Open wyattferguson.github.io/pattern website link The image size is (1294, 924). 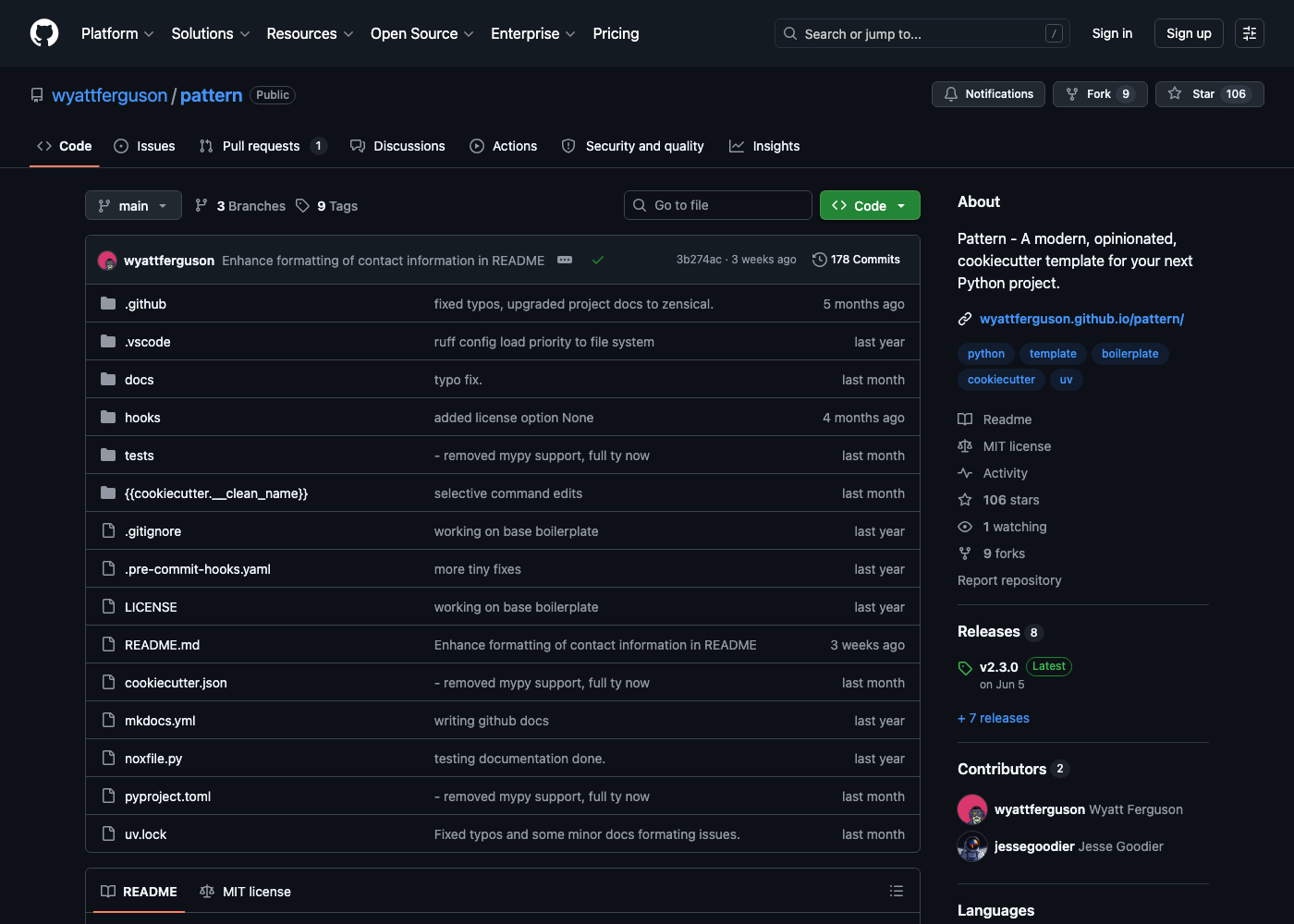(1081, 319)
